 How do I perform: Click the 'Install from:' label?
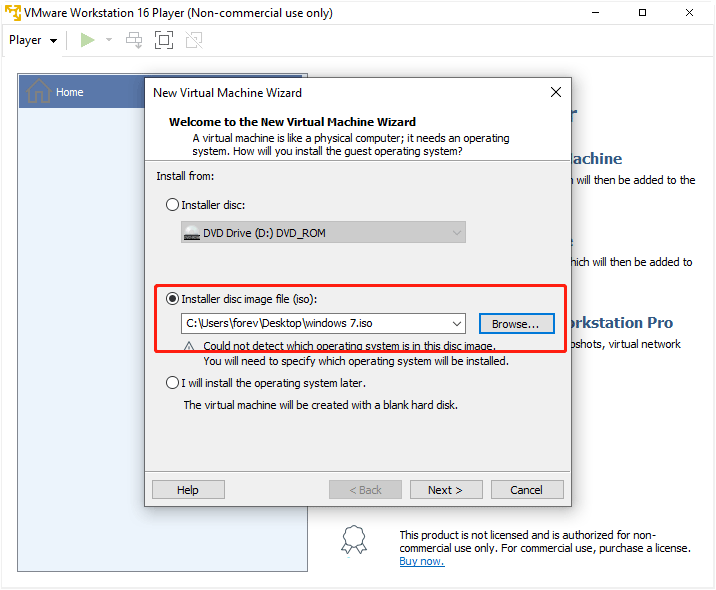tap(185, 176)
